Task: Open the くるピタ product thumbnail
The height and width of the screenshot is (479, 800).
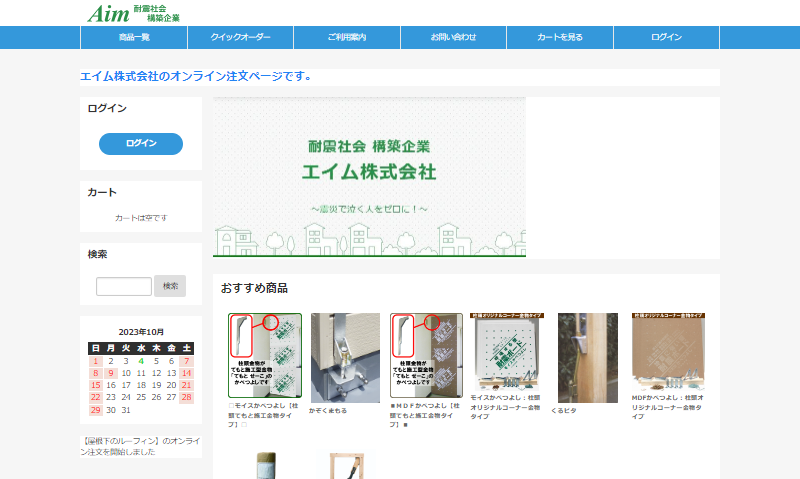Action: 588,358
